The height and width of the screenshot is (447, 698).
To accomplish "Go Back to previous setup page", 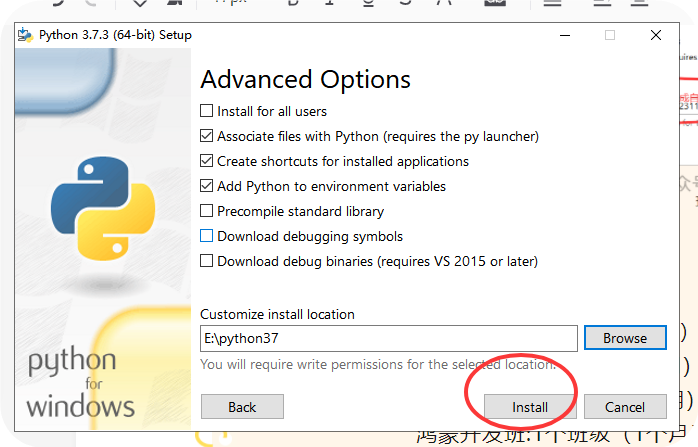I will (x=242, y=406).
